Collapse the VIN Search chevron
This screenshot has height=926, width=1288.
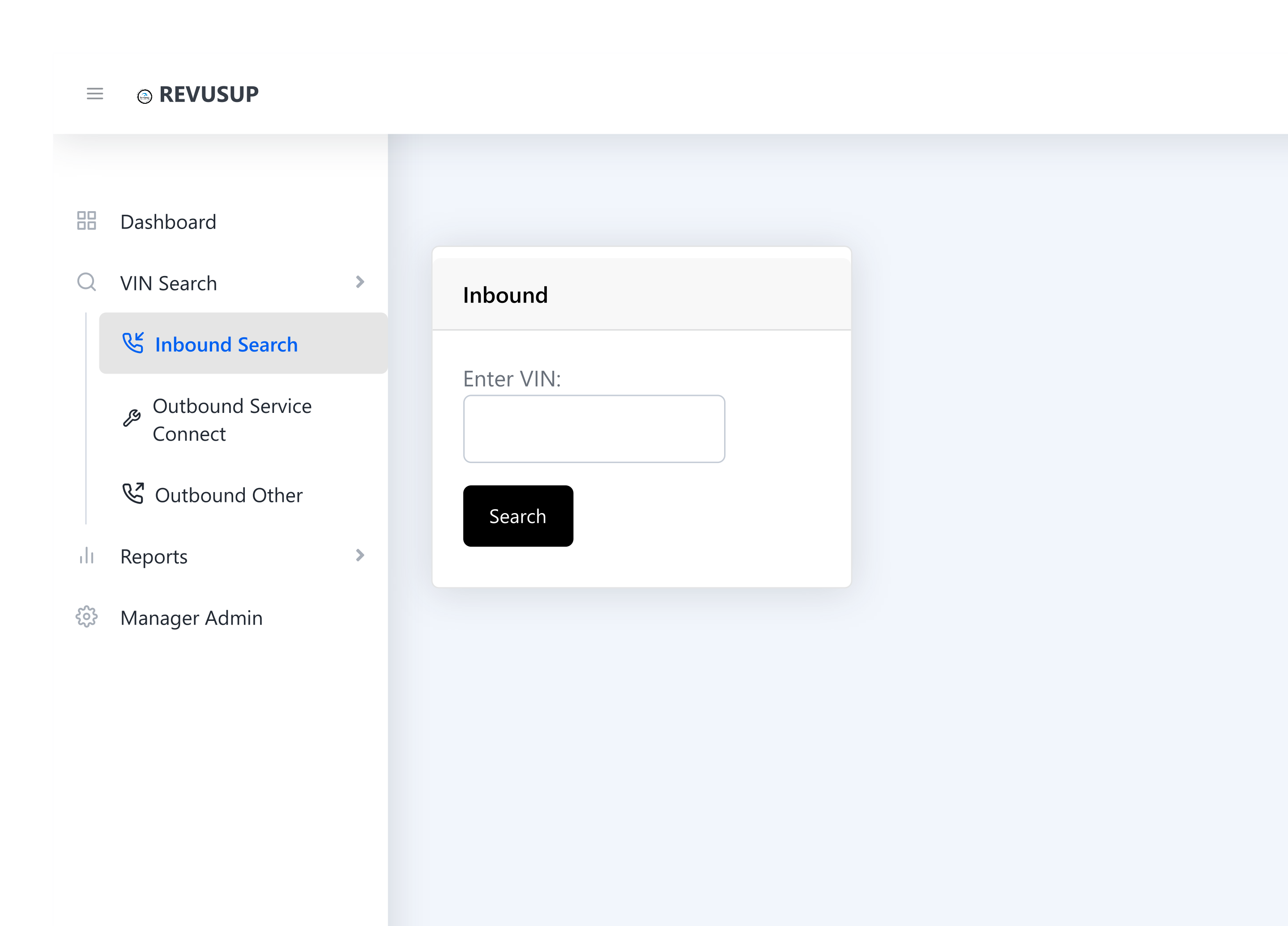[359, 282]
